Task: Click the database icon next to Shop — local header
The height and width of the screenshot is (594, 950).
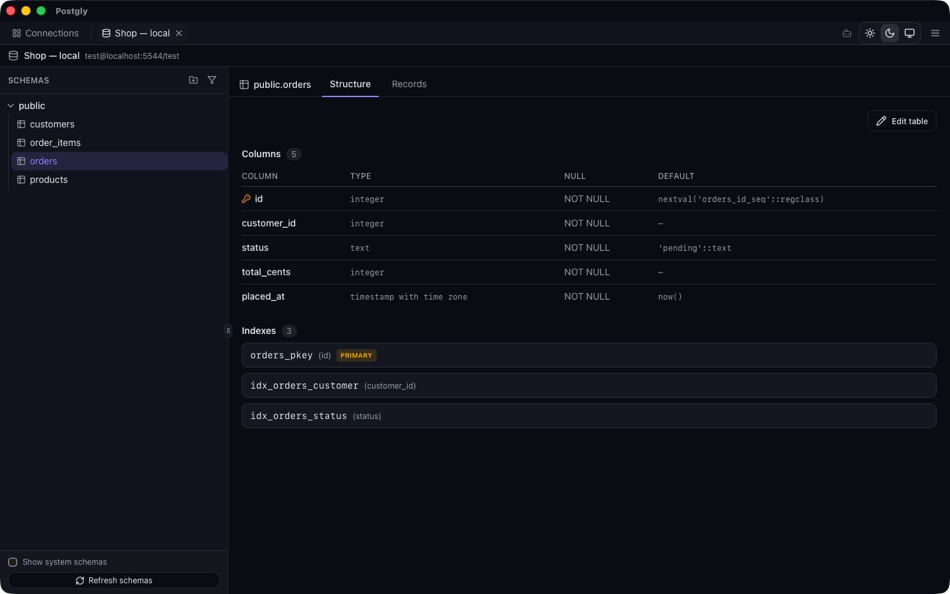Action: (13, 56)
